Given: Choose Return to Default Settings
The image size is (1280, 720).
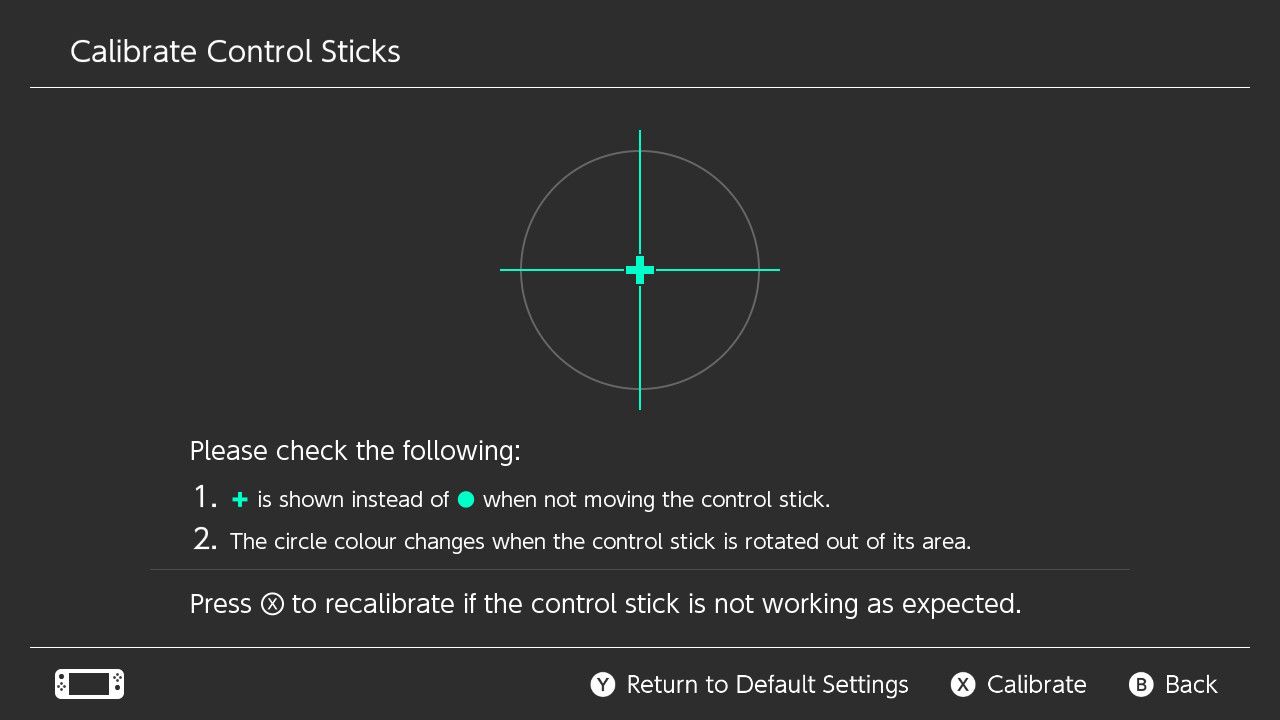Looking at the screenshot, I should [x=767, y=685].
